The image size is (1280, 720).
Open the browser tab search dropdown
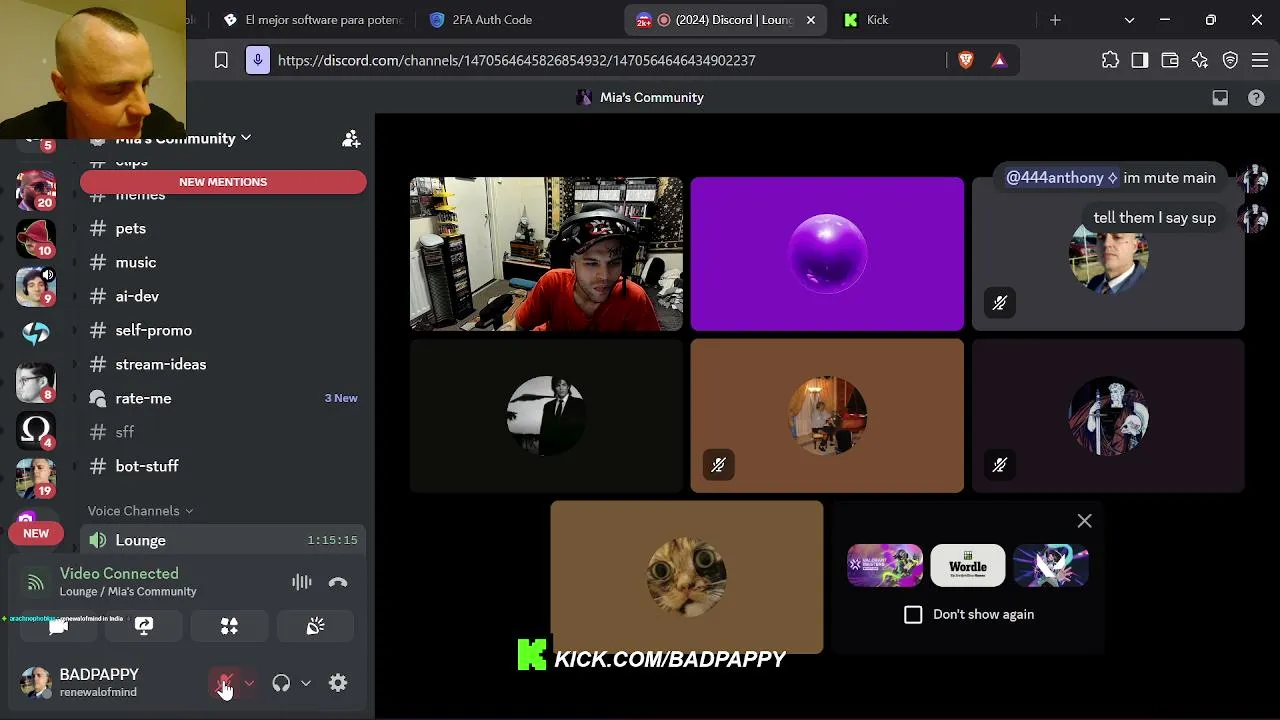tap(1129, 20)
